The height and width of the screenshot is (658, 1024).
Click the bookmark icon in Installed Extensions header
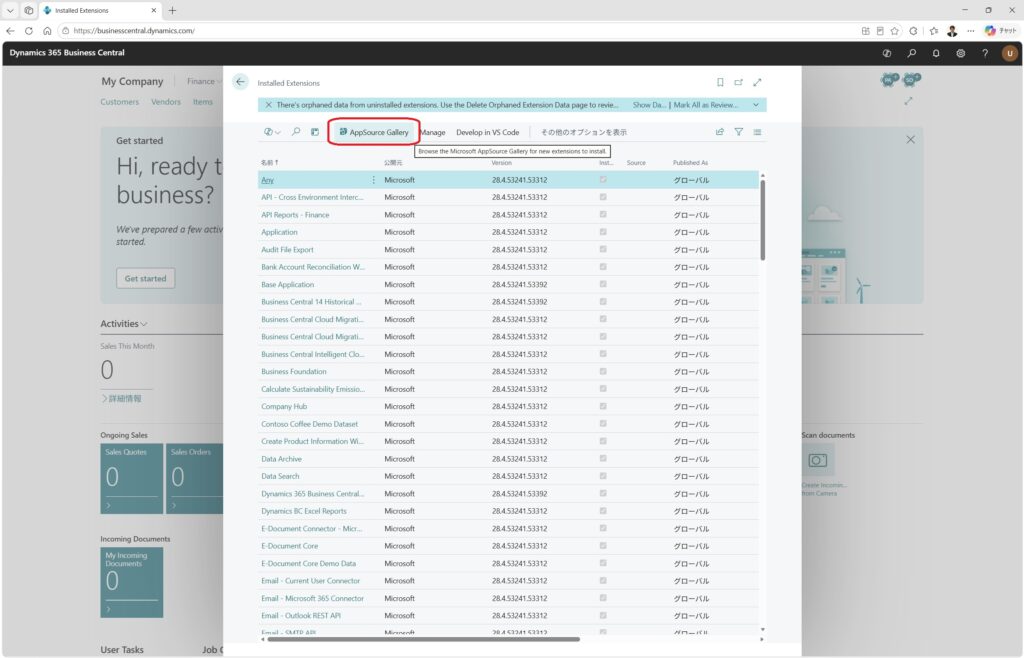[x=720, y=82]
